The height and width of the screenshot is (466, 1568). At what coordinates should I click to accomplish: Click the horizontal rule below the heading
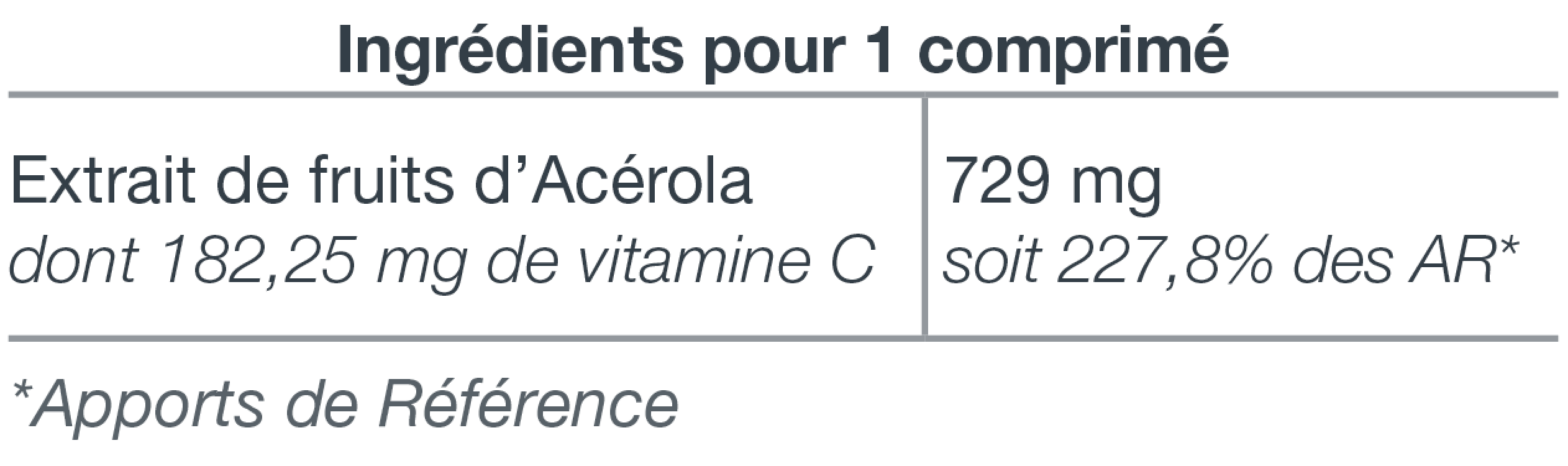point(783,95)
